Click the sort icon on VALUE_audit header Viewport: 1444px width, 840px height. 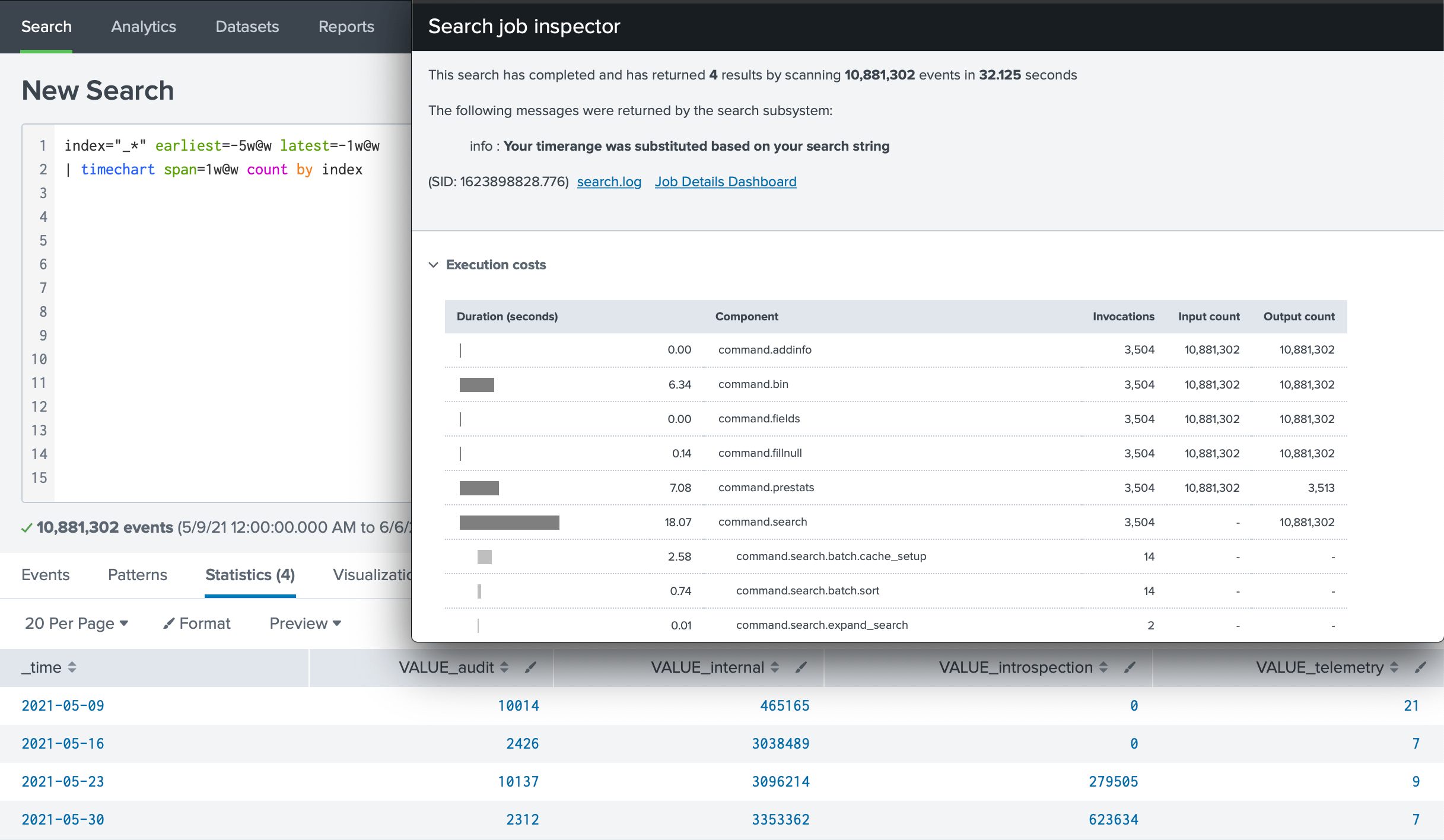pyautogui.click(x=505, y=667)
